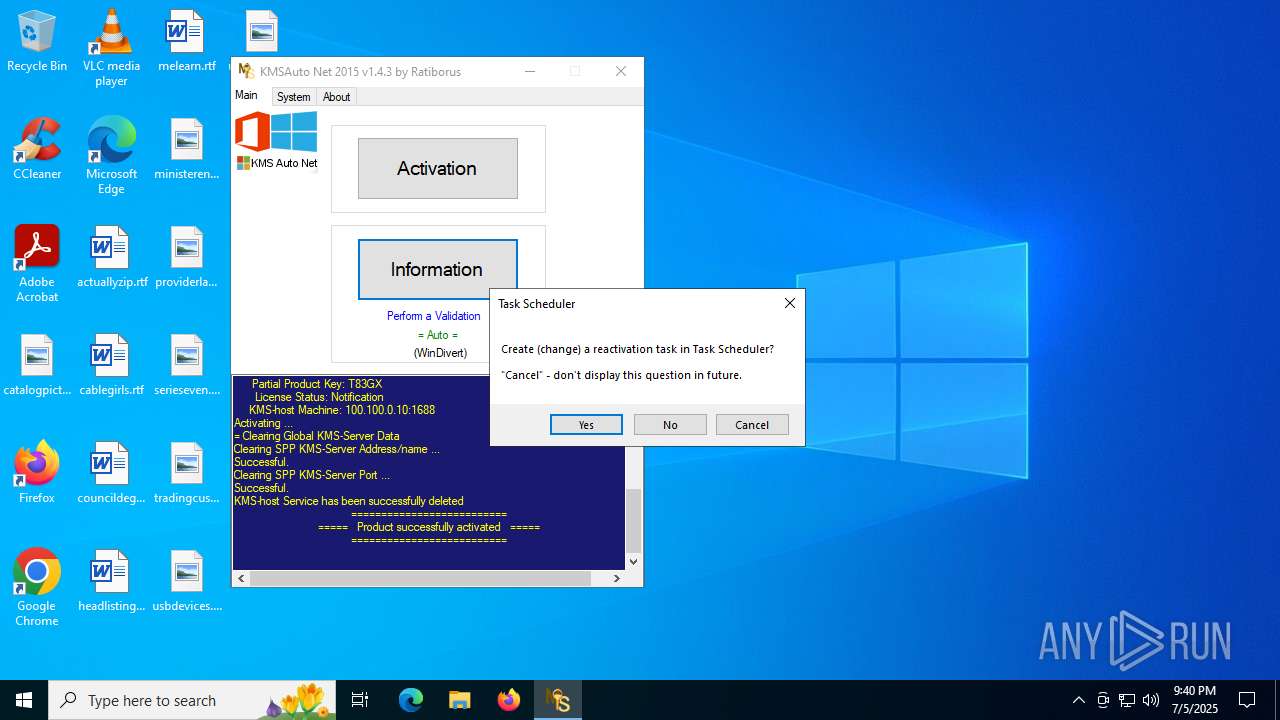Click the KMSAuto taskbar button
1280x720 pixels.
point(558,700)
